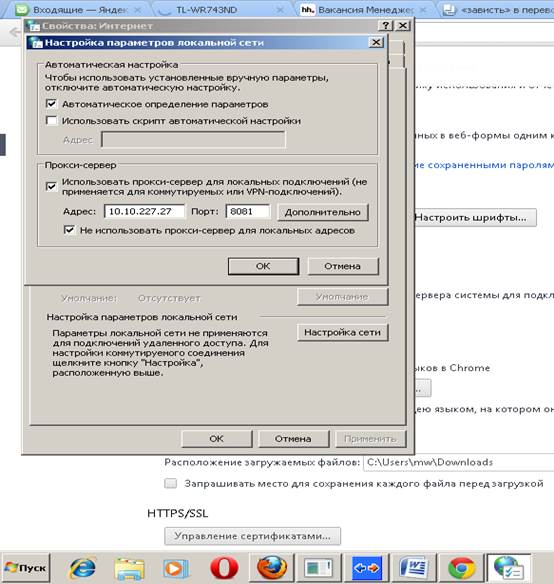Close the Свойства: Интернет window

403,26
